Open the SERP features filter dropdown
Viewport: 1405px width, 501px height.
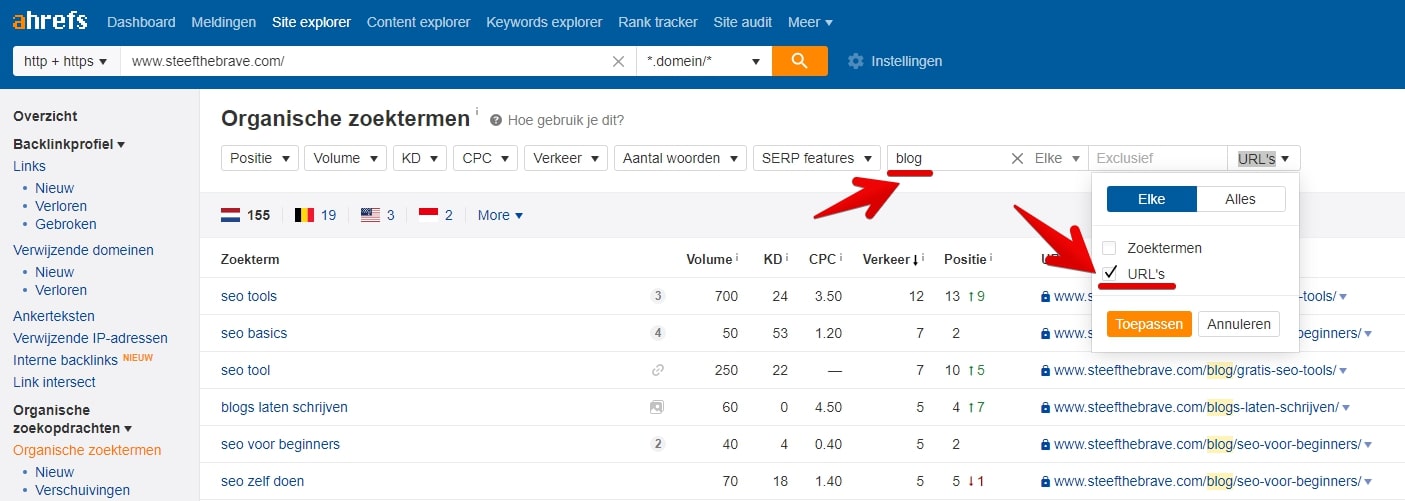[817, 158]
